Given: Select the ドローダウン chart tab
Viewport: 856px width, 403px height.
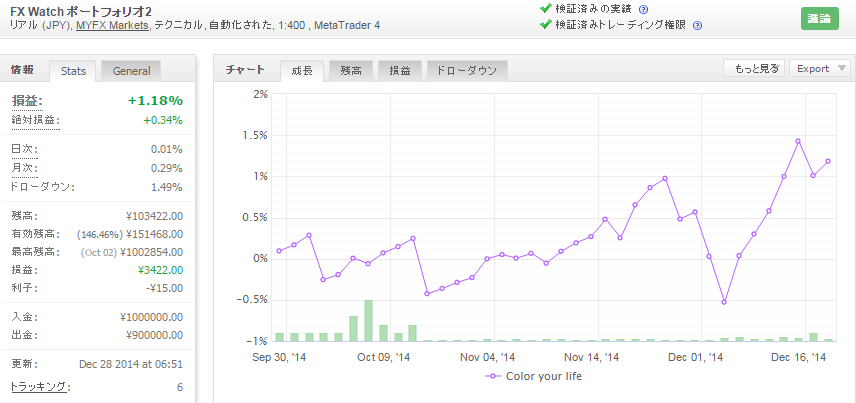Looking at the screenshot, I should 467,70.
